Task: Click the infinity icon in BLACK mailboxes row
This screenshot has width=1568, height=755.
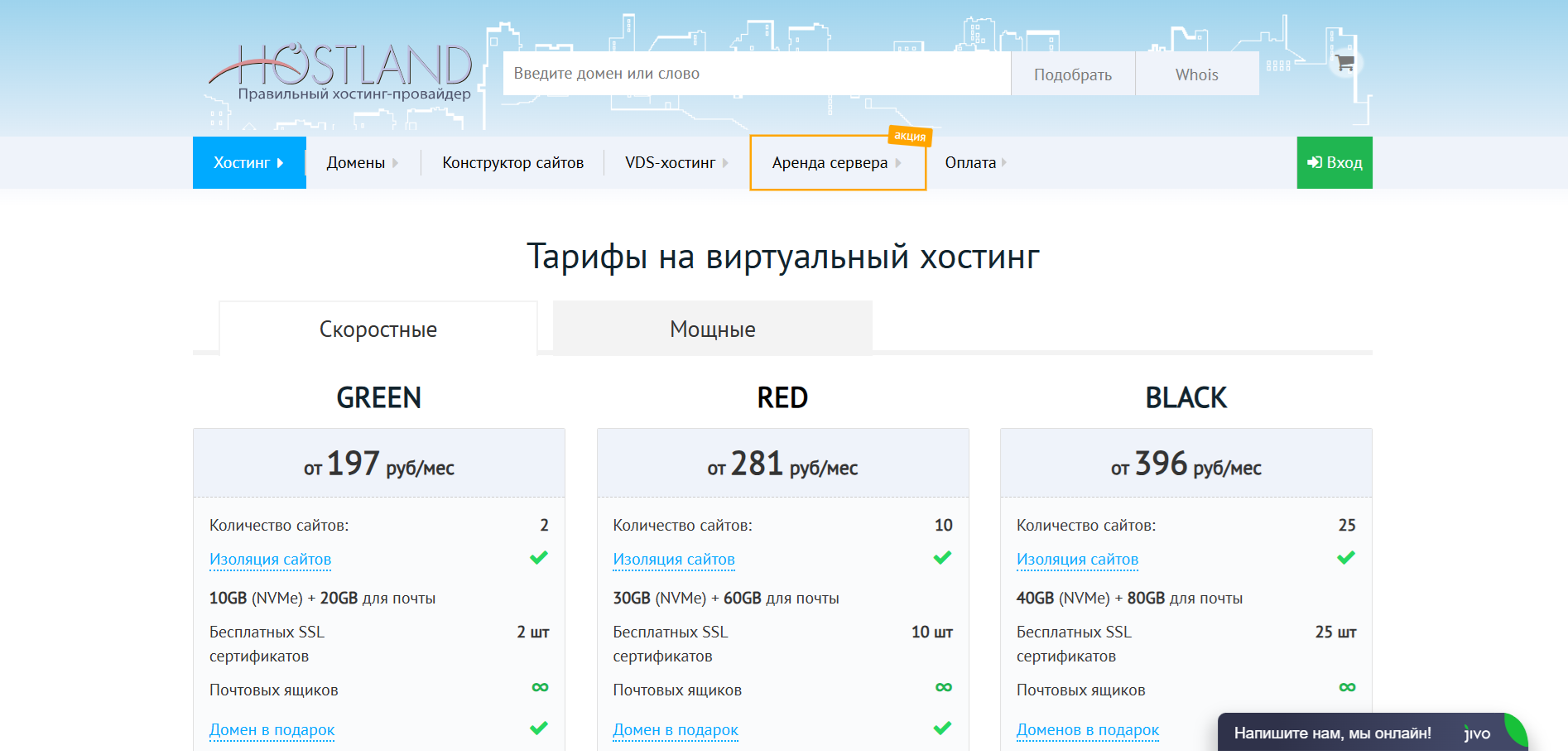Action: point(1347,687)
